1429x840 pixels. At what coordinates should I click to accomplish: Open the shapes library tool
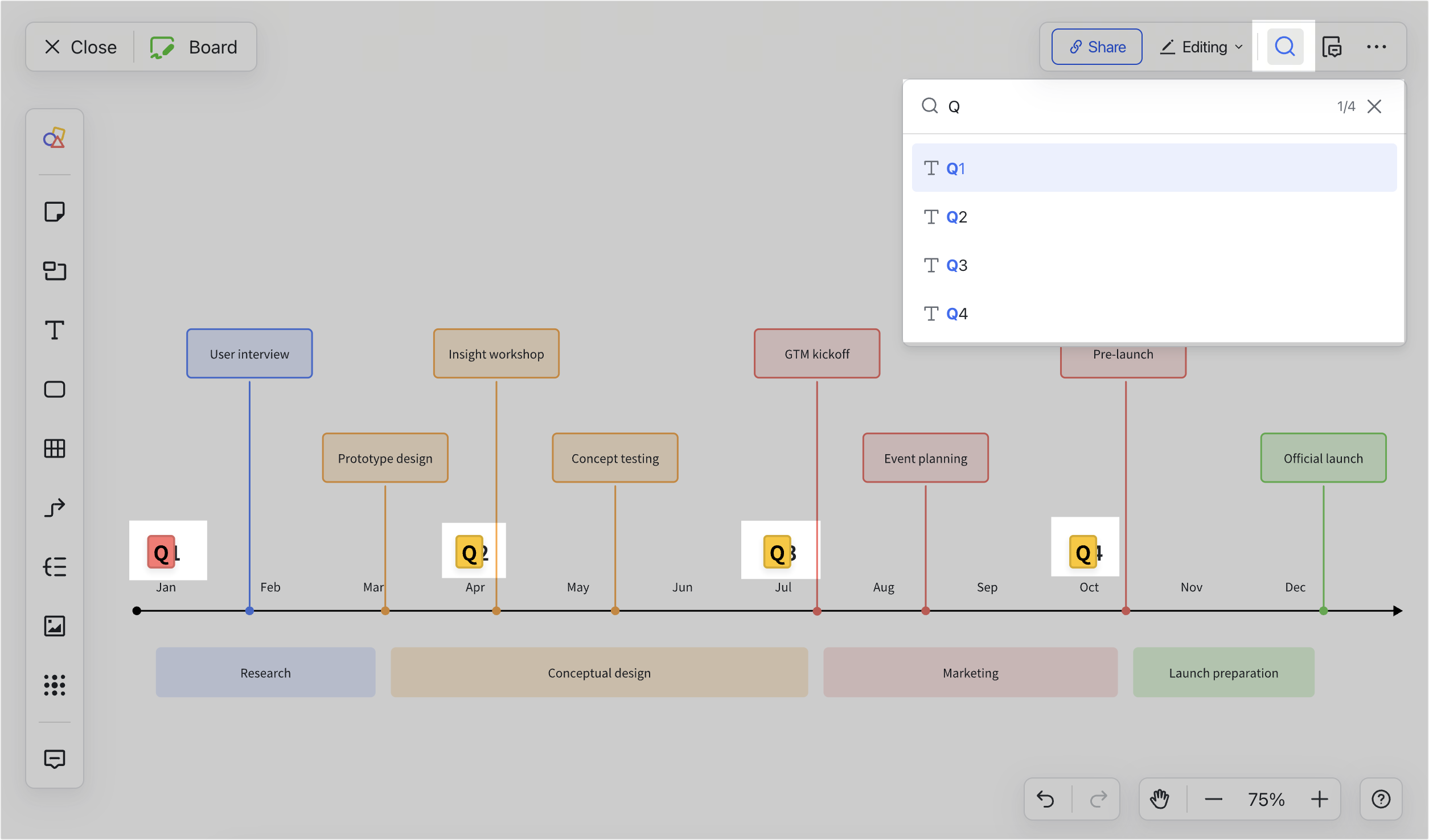tap(55, 138)
